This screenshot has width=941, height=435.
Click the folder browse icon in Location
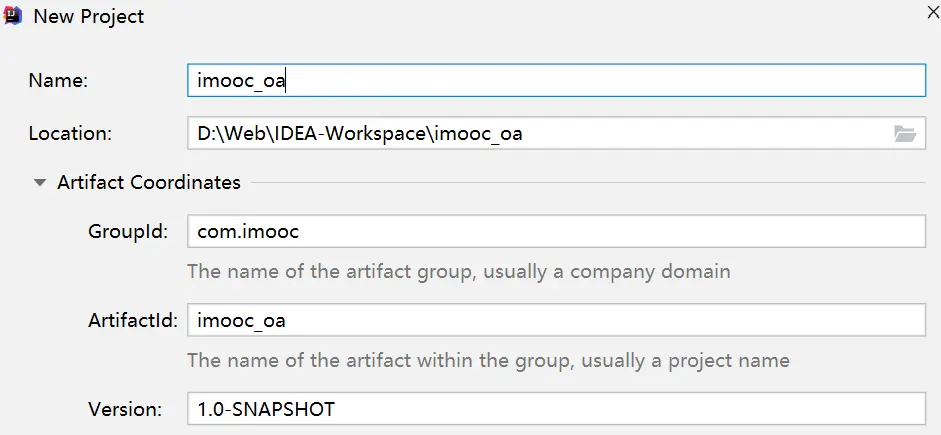pos(905,134)
